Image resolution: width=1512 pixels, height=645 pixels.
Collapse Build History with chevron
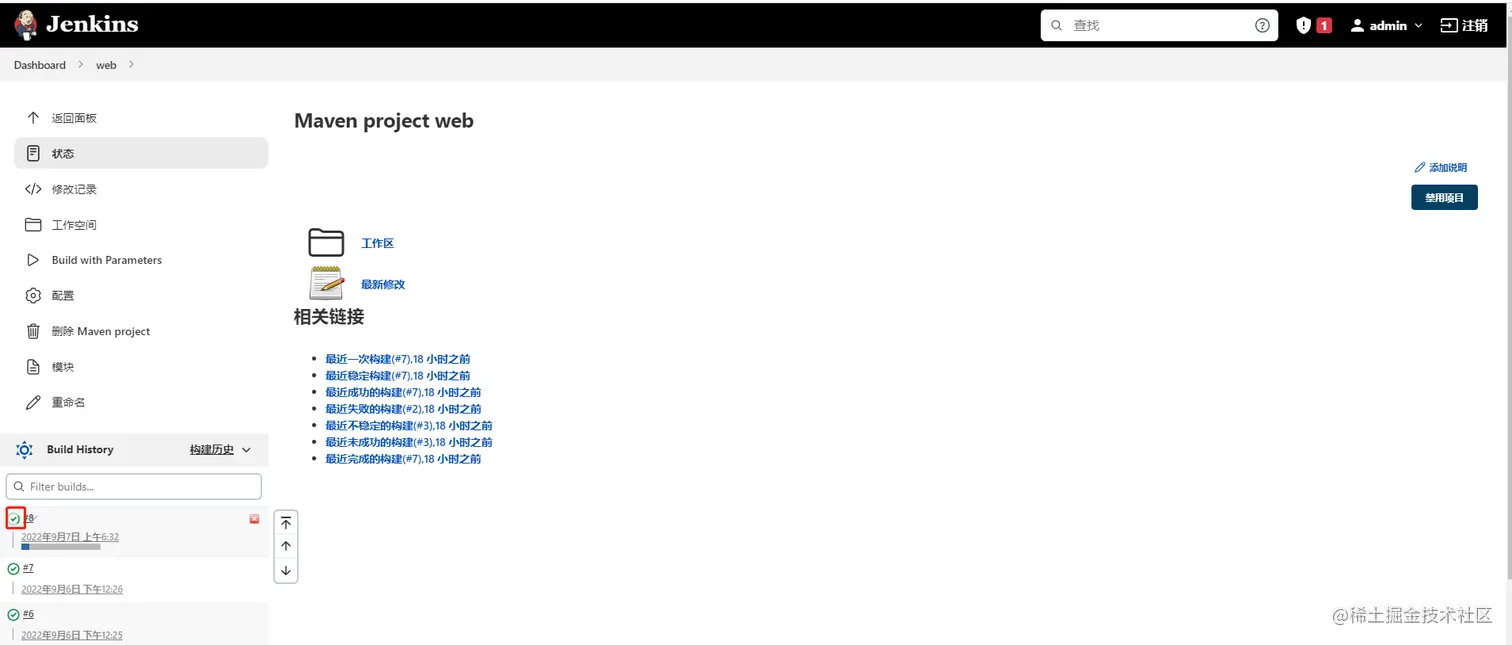pyautogui.click(x=247, y=450)
